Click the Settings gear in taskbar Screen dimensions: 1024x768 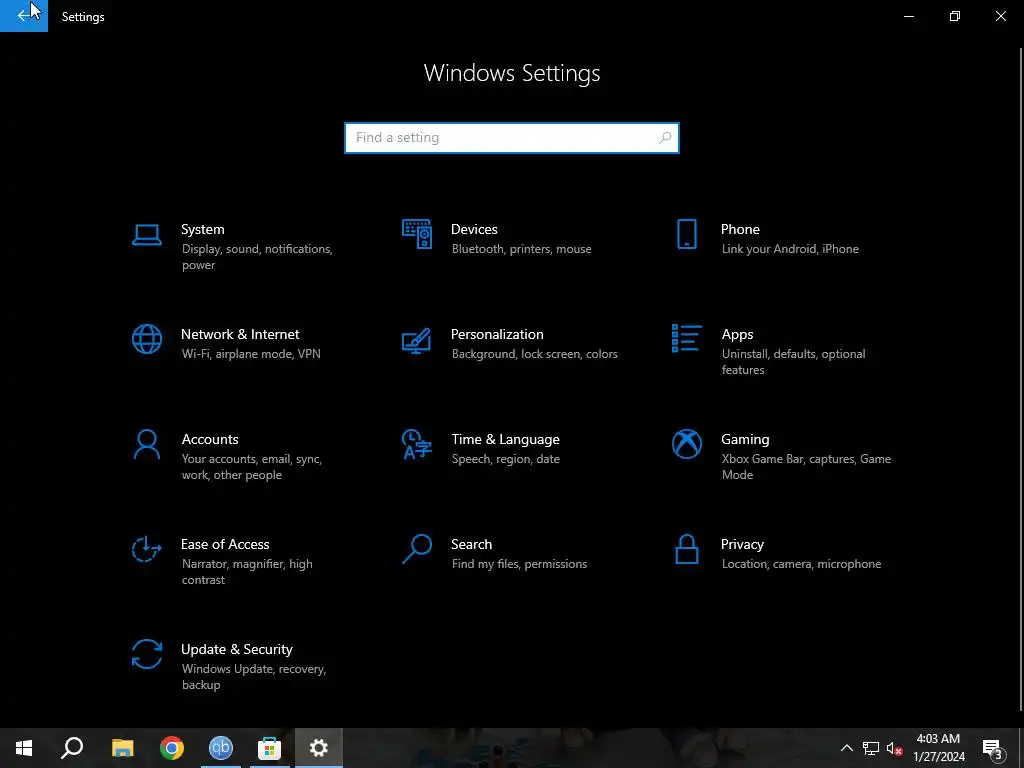[319, 748]
